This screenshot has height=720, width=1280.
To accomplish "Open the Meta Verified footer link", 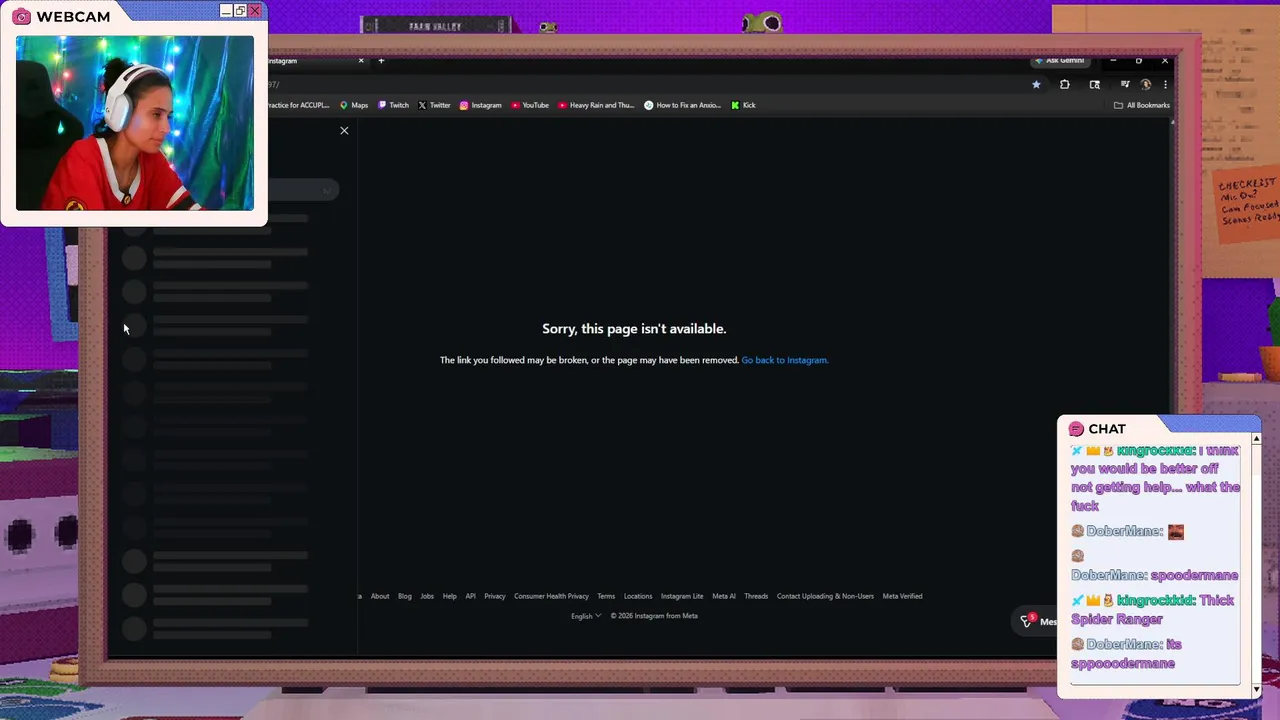I will 902,596.
